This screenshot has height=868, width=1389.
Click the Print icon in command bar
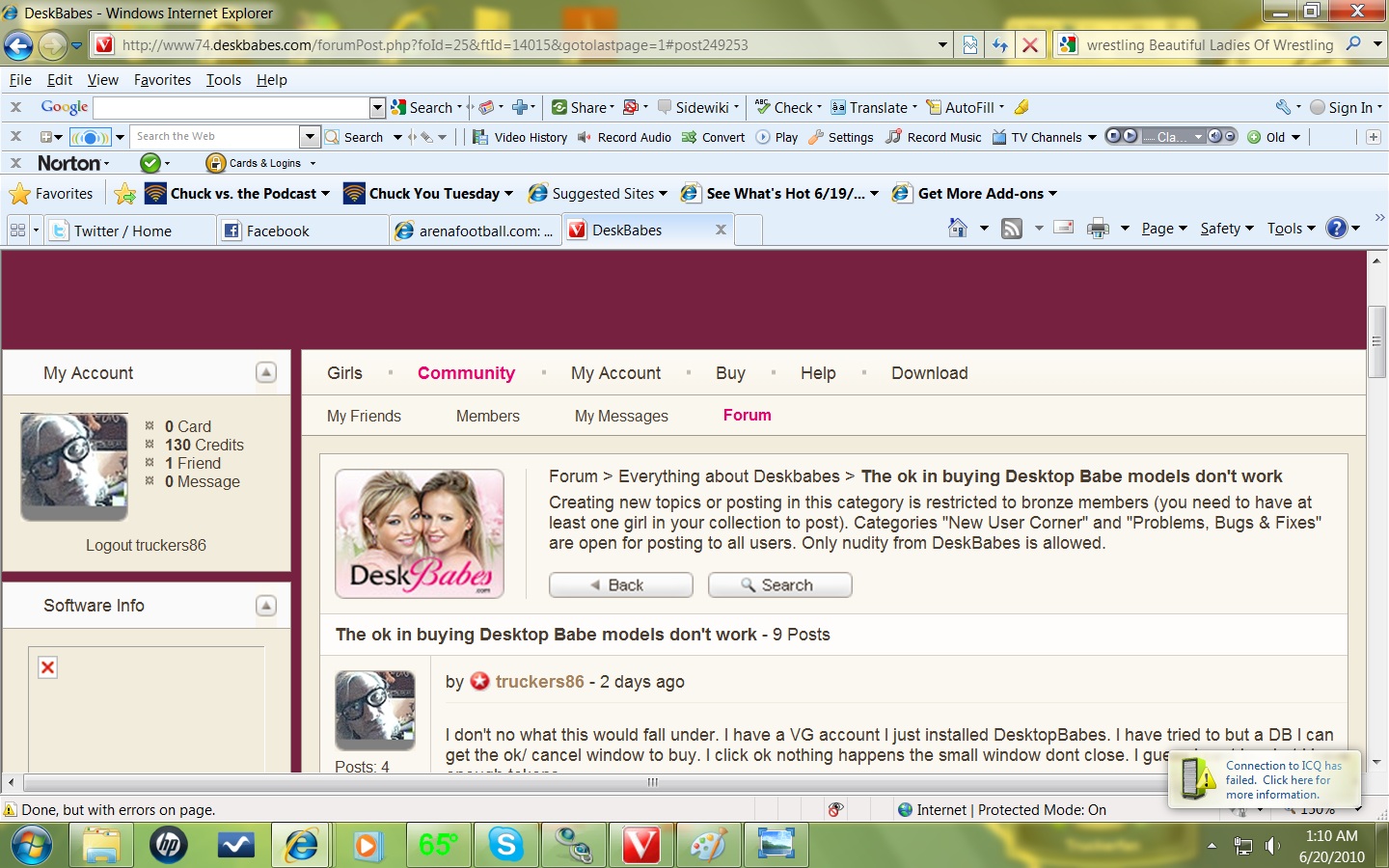point(1098,229)
